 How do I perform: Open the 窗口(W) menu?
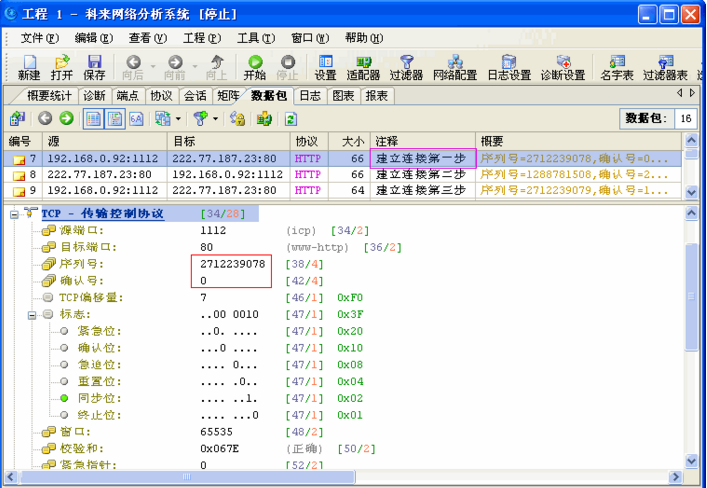(310, 38)
